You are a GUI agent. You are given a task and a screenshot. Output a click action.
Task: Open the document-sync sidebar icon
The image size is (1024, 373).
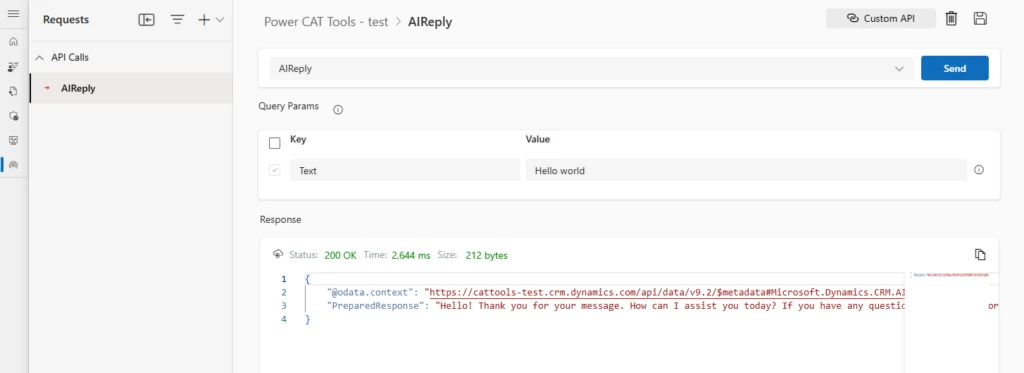(x=13, y=91)
